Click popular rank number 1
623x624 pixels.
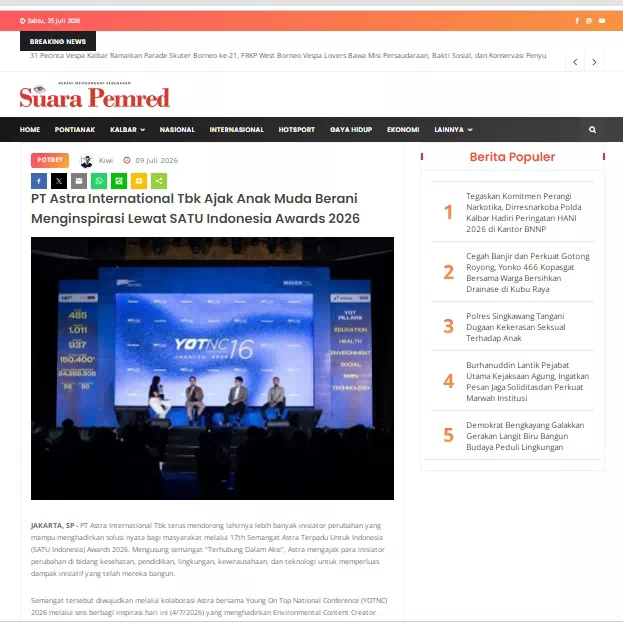click(x=448, y=212)
